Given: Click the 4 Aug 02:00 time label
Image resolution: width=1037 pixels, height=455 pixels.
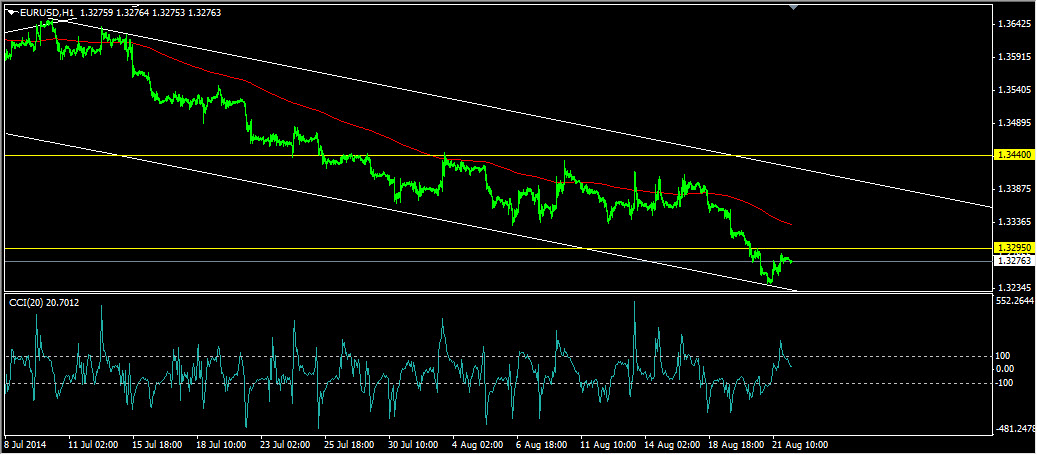Looking at the screenshot, I should [x=476, y=444].
